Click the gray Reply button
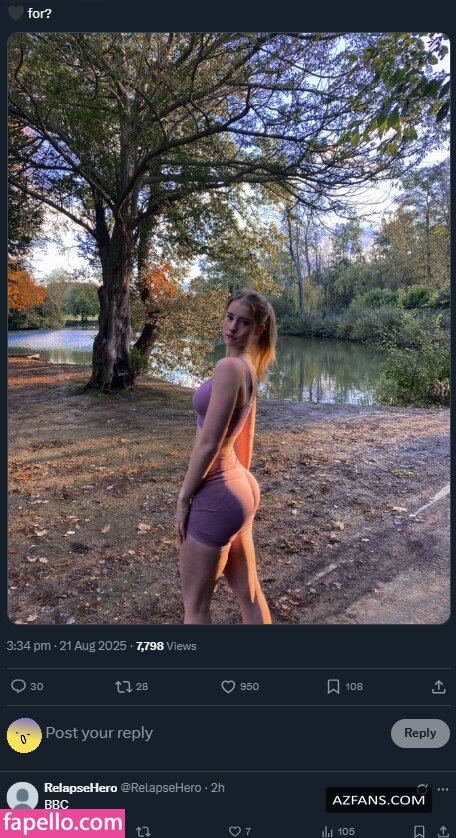This screenshot has width=456, height=838. tap(420, 733)
